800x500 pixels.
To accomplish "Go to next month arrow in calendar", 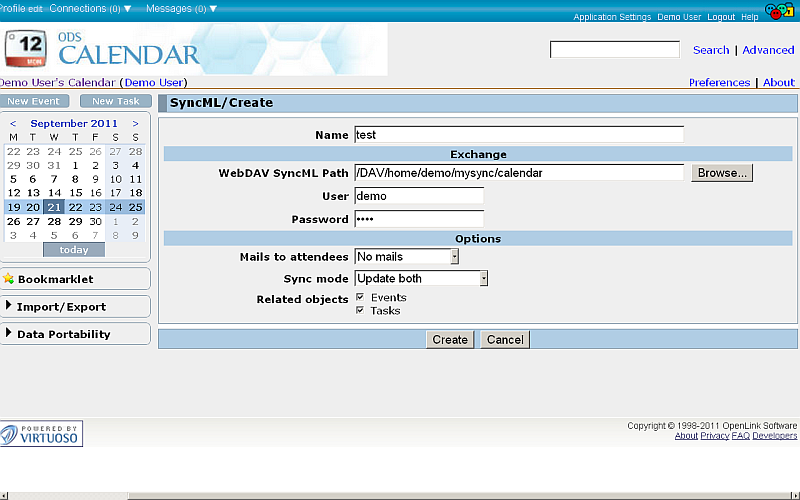I will pyautogui.click(x=135, y=124).
